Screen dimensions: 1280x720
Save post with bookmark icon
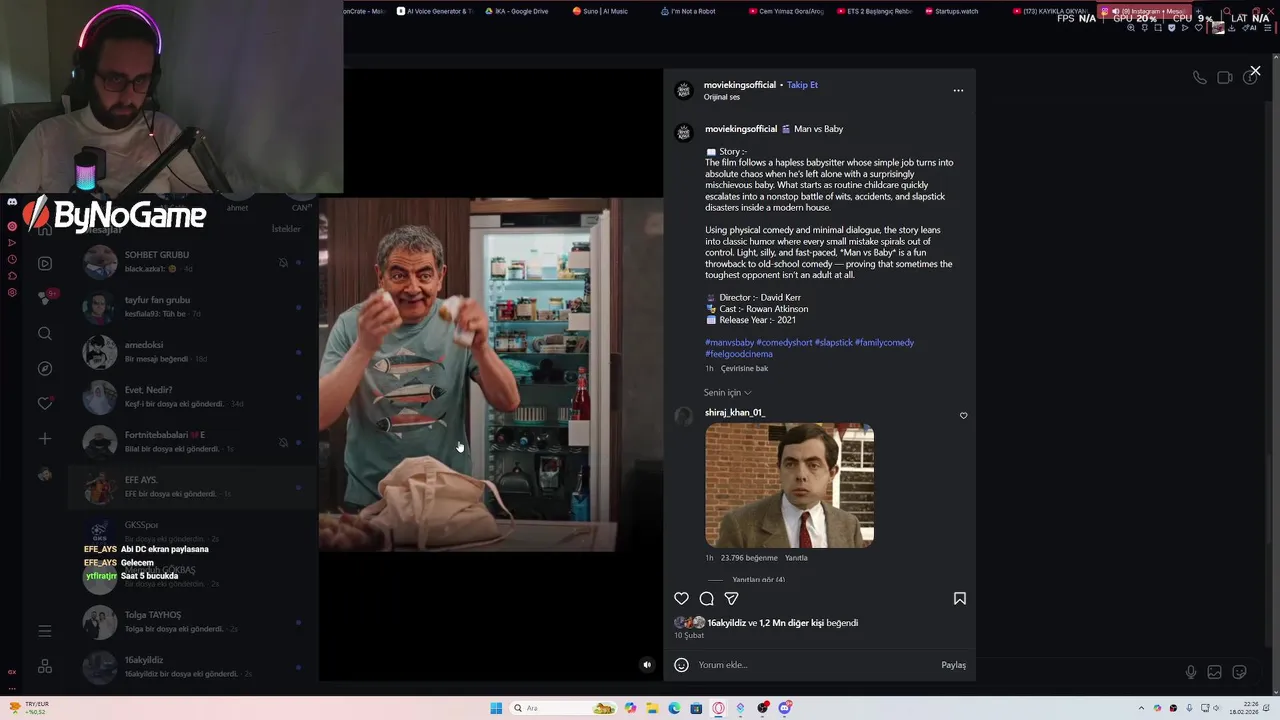(x=959, y=598)
